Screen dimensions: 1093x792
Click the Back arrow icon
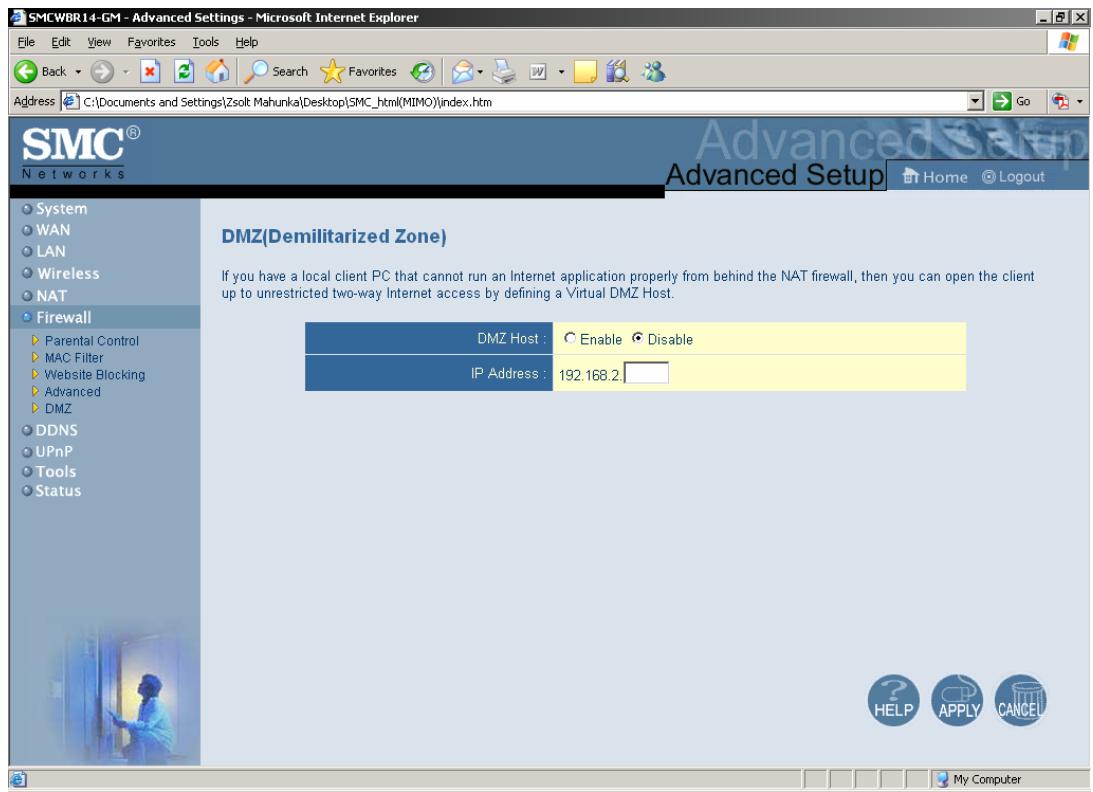[x=26, y=71]
